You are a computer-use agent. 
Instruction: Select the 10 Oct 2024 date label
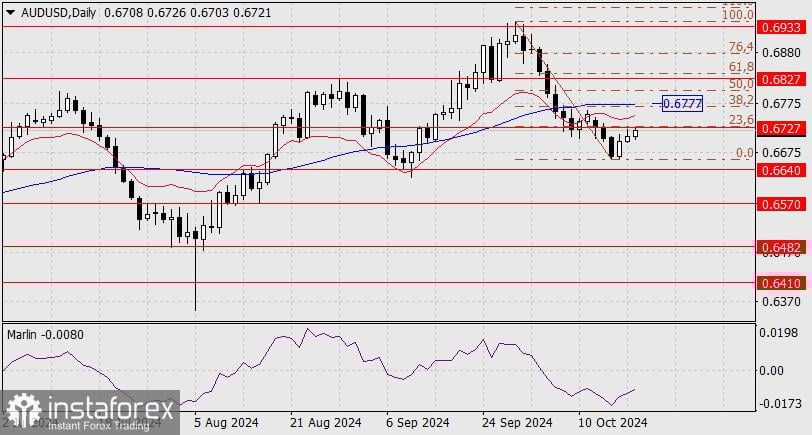[x=612, y=422]
